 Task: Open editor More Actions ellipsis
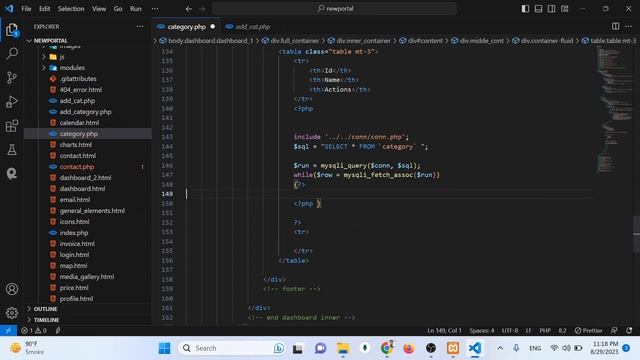pyautogui.click(x=629, y=27)
